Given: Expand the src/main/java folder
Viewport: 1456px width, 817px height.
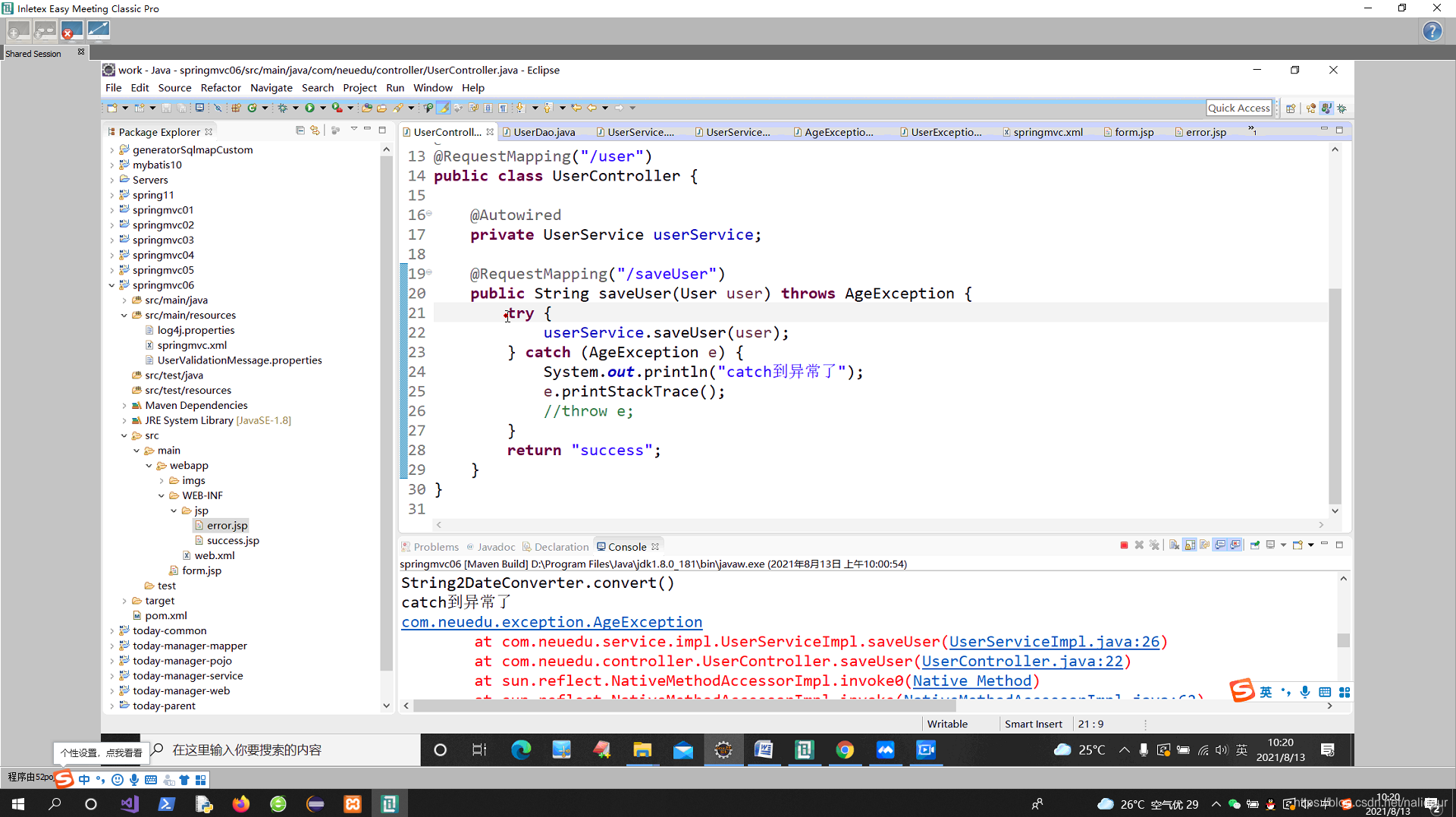Looking at the screenshot, I should coord(124,300).
